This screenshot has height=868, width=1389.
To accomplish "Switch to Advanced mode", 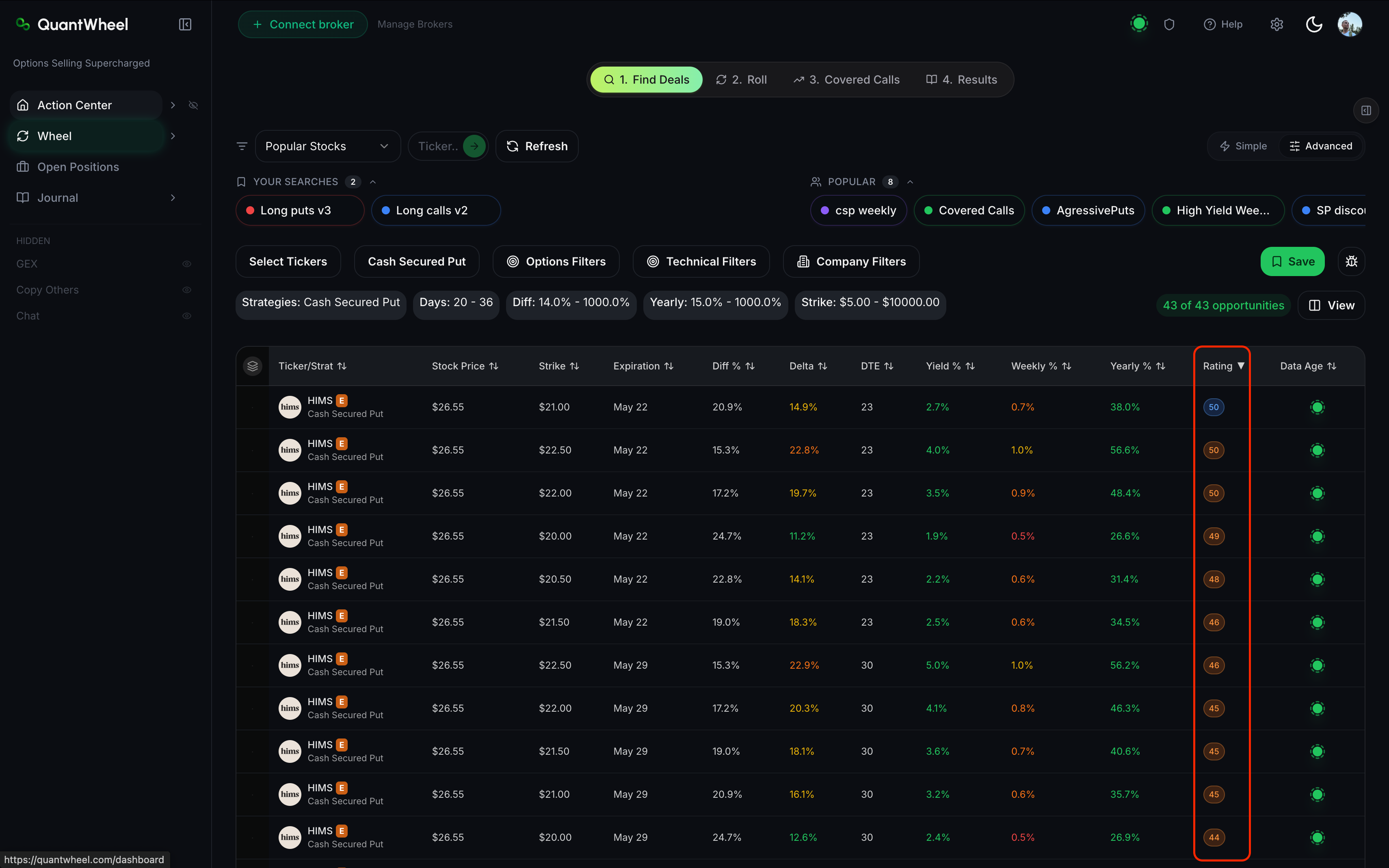I will [x=1321, y=147].
